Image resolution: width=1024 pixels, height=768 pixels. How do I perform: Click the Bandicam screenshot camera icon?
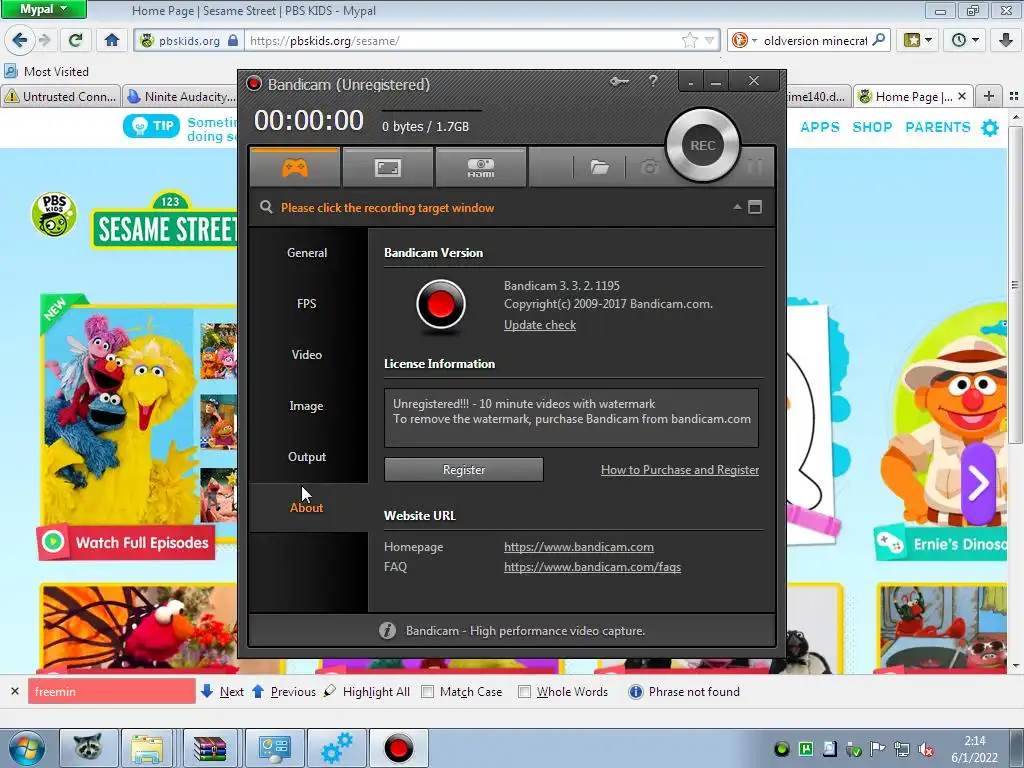pyautogui.click(x=648, y=168)
